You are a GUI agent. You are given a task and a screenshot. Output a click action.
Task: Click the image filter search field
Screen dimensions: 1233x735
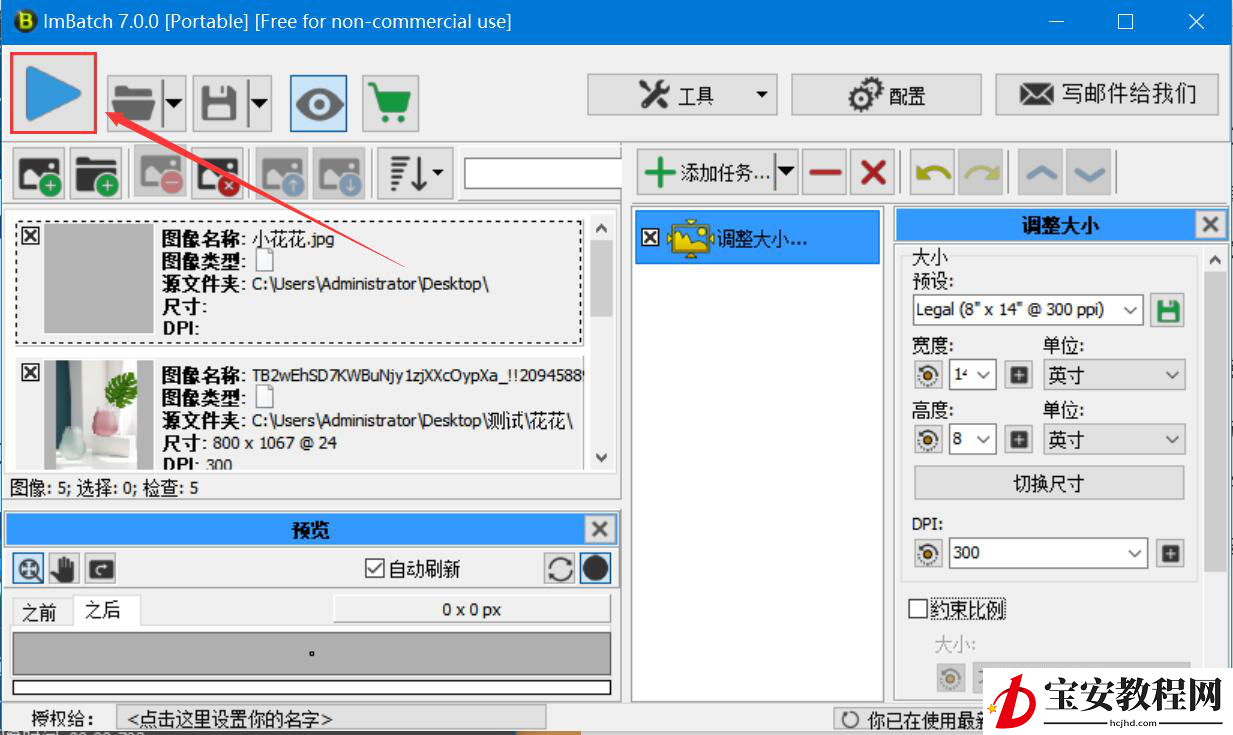coord(543,173)
